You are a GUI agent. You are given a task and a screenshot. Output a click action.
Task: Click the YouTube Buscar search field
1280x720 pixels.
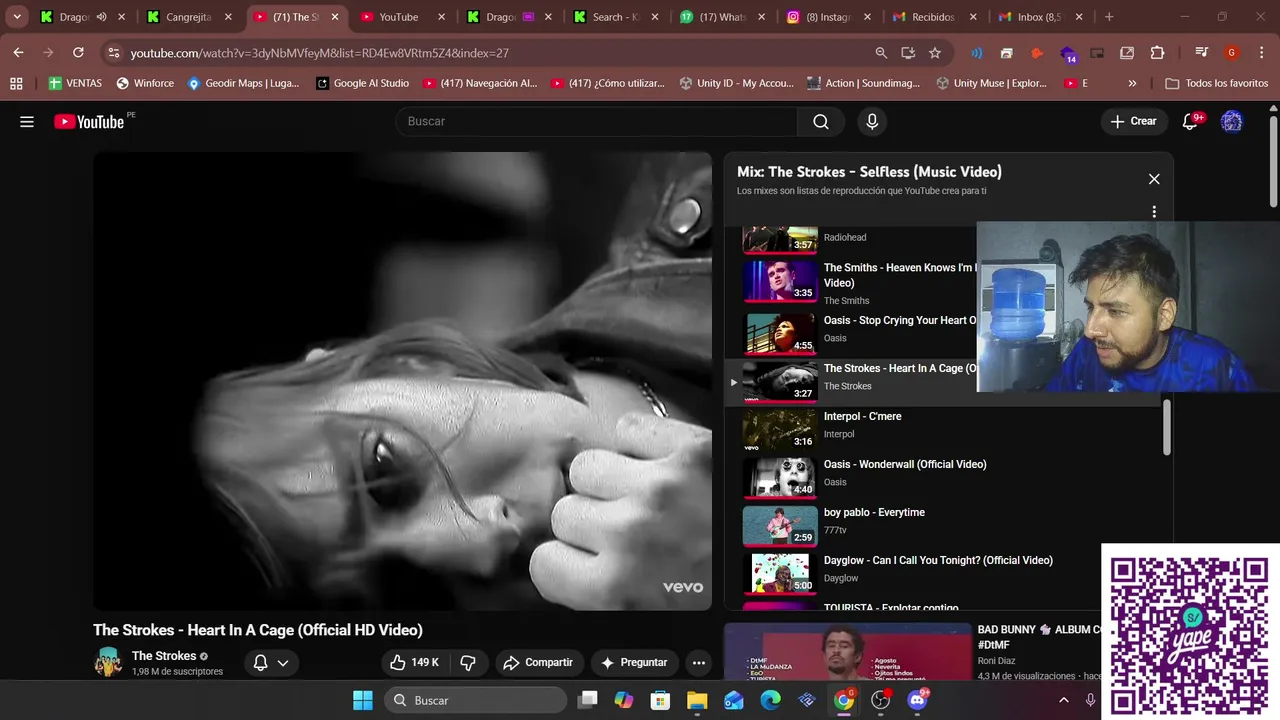[x=596, y=121]
